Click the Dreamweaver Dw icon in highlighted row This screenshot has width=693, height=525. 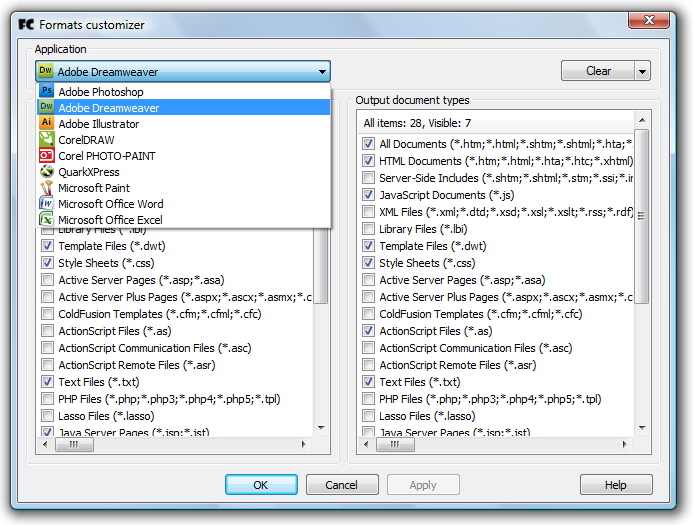pos(46,107)
